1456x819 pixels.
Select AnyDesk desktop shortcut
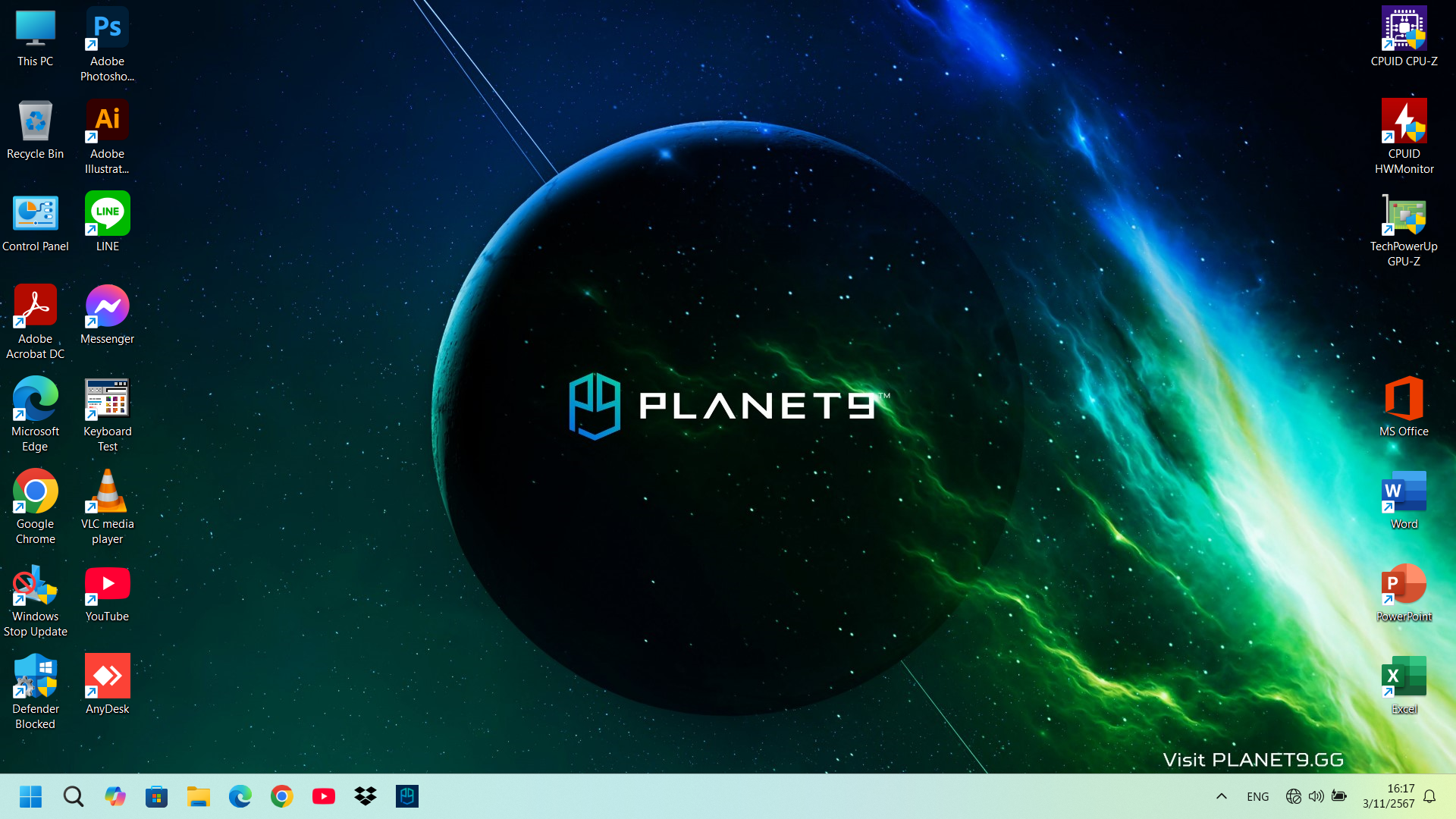(x=107, y=685)
